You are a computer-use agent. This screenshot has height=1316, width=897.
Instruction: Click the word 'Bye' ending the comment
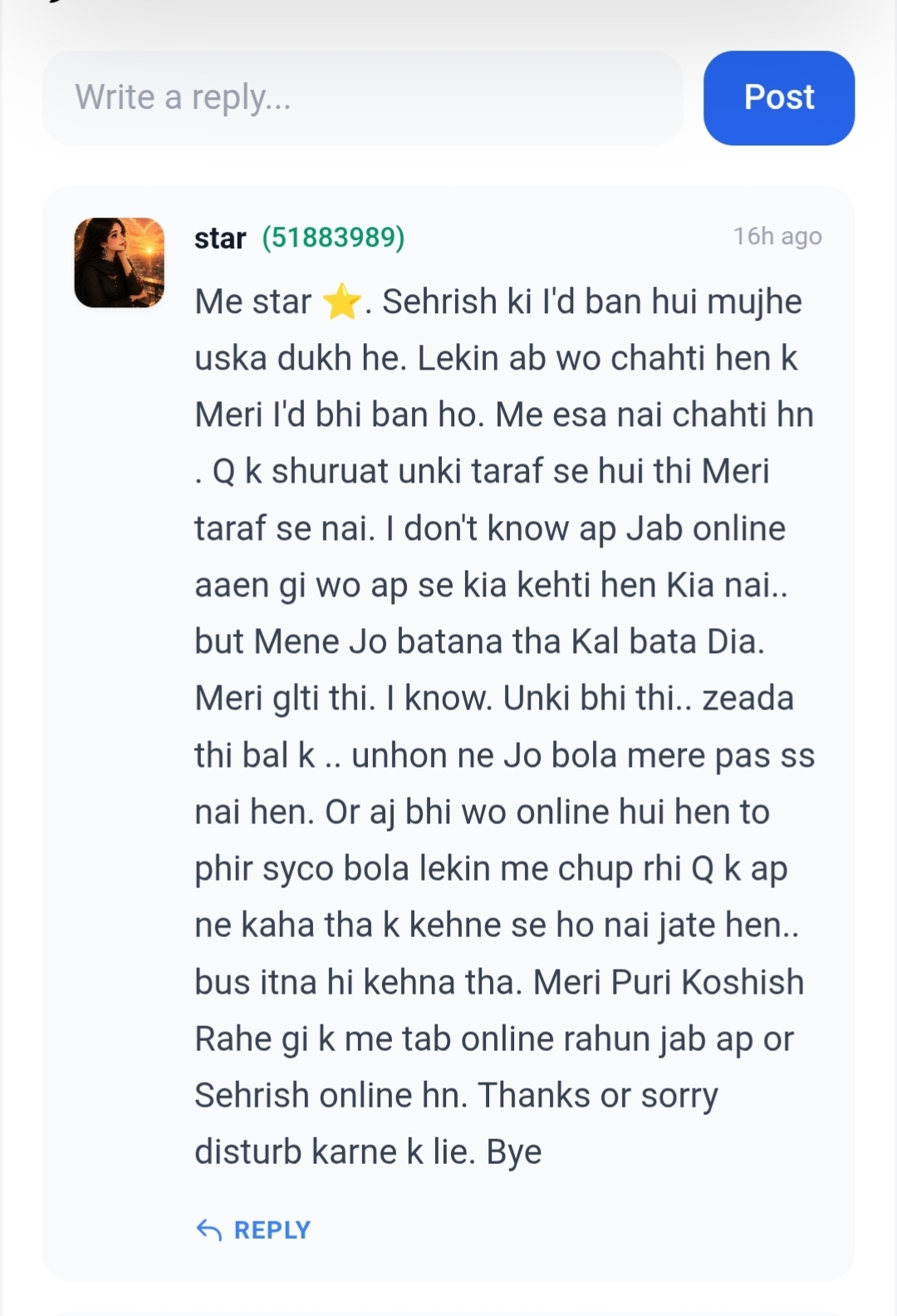pyautogui.click(x=514, y=1152)
